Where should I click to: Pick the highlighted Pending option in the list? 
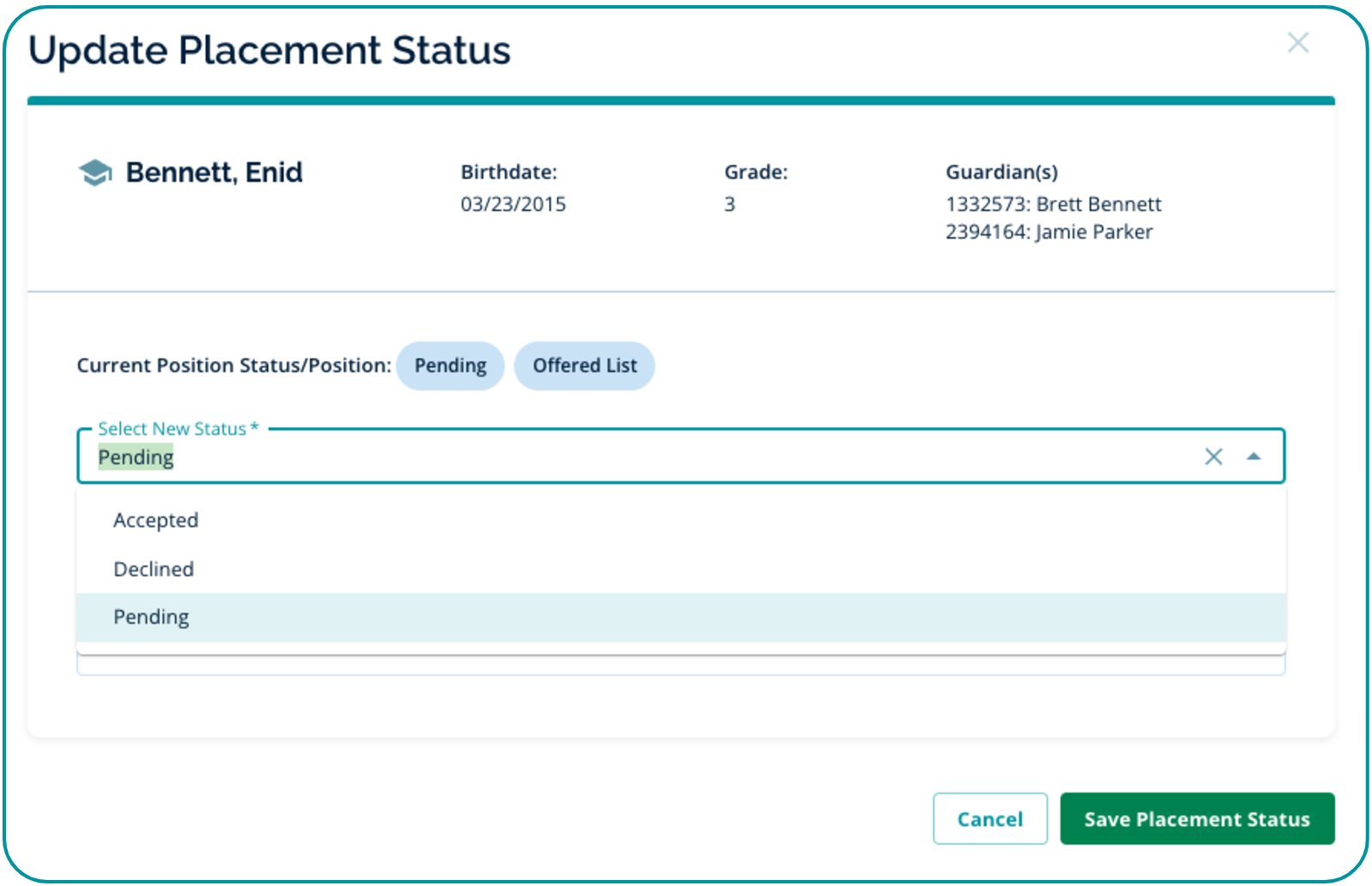(151, 618)
